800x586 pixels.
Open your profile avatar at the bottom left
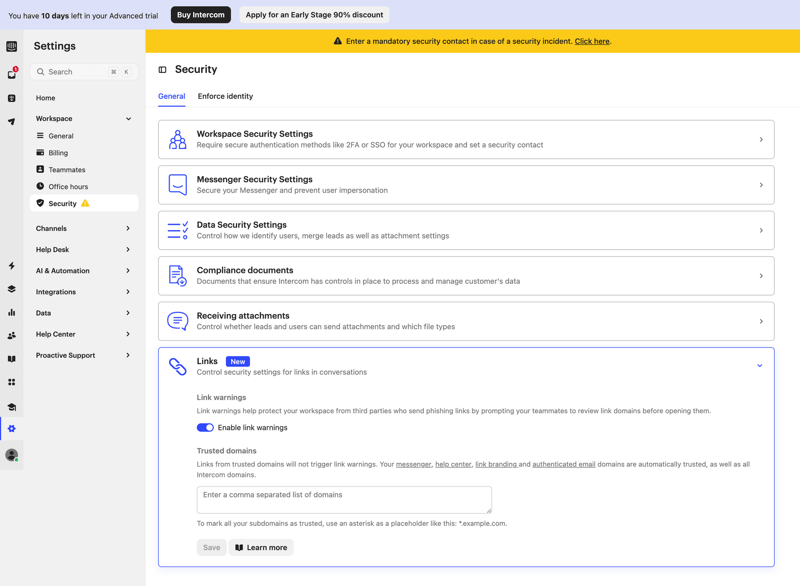click(13, 456)
